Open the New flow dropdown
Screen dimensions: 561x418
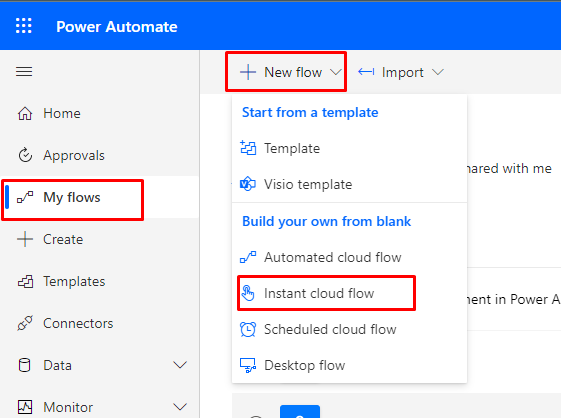286,72
